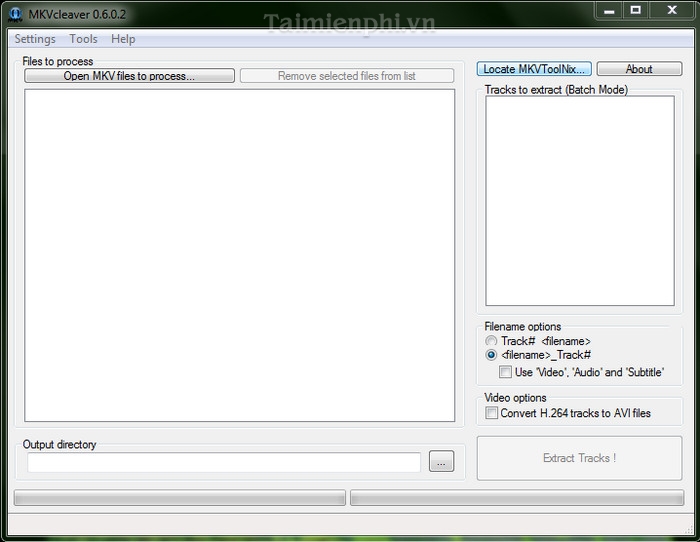Click the Extract Tracks ! button
The height and width of the screenshot is (542, 700).
tap(579, 458)
